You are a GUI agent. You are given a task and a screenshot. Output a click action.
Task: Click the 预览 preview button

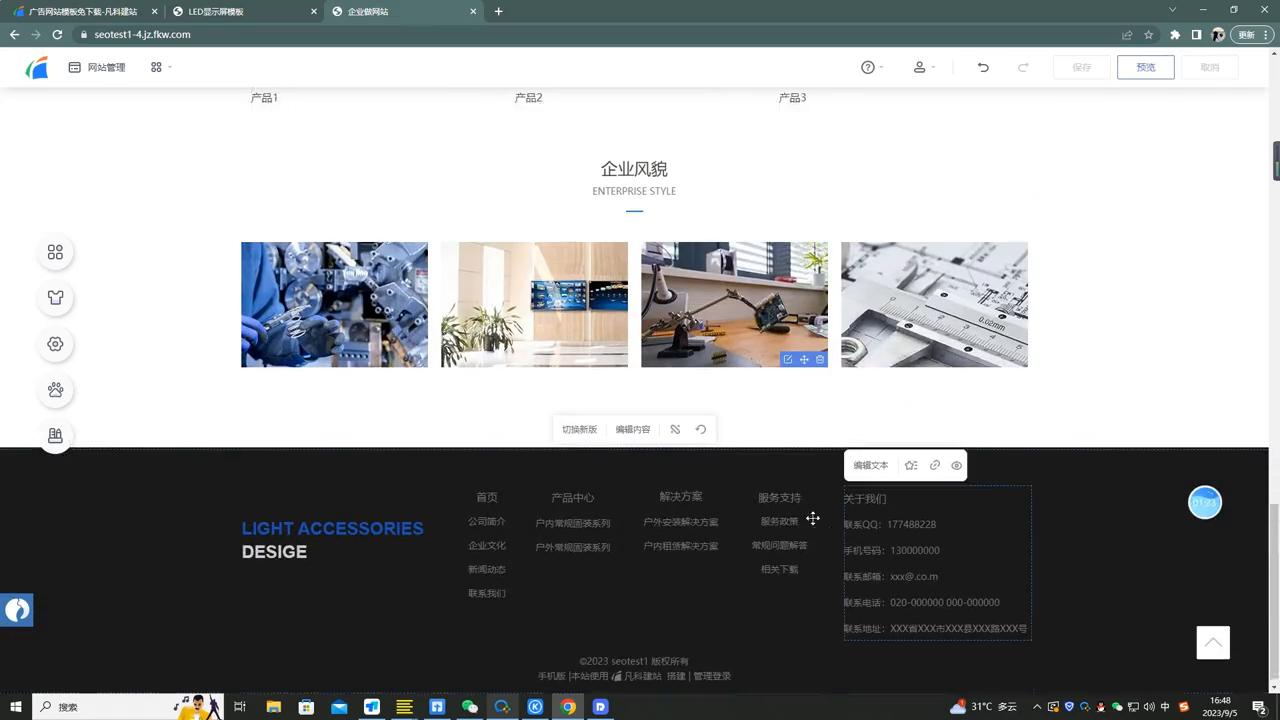pos(1145,67)
